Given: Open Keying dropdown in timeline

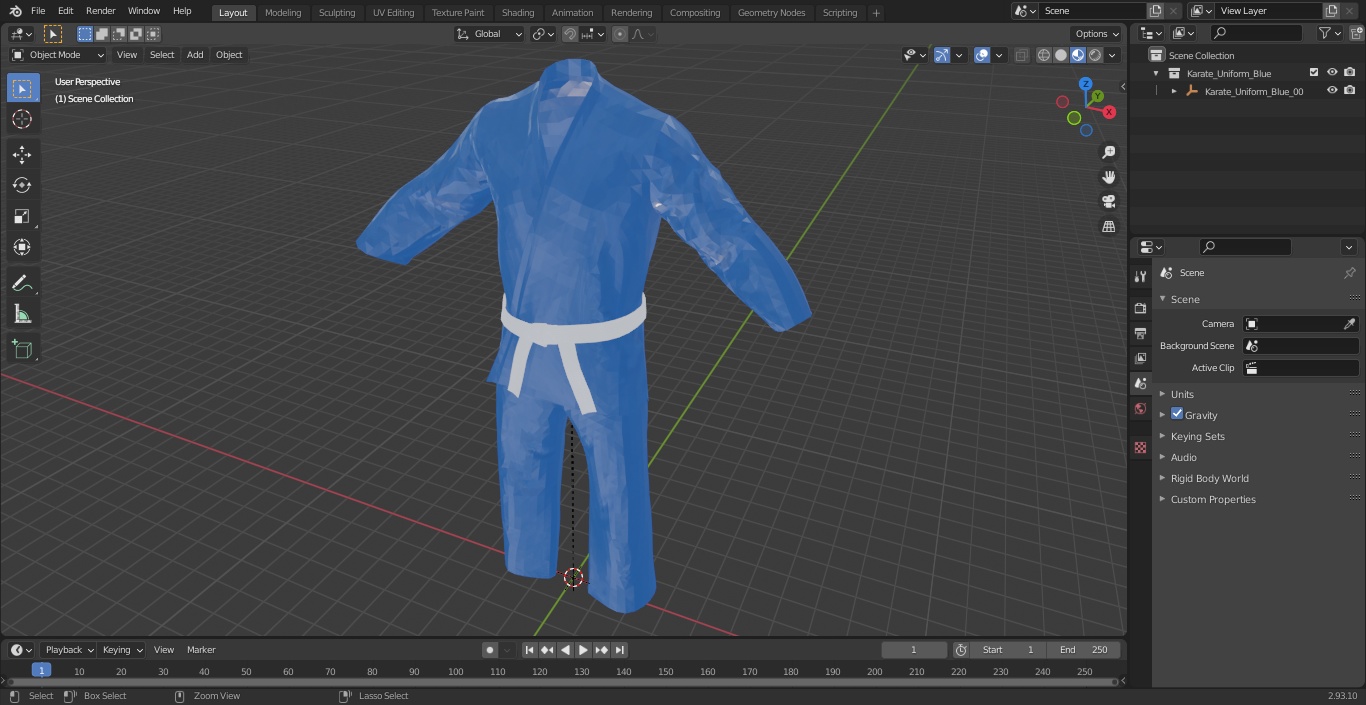Looking at the screenshot, I should (x=122, y=650).
